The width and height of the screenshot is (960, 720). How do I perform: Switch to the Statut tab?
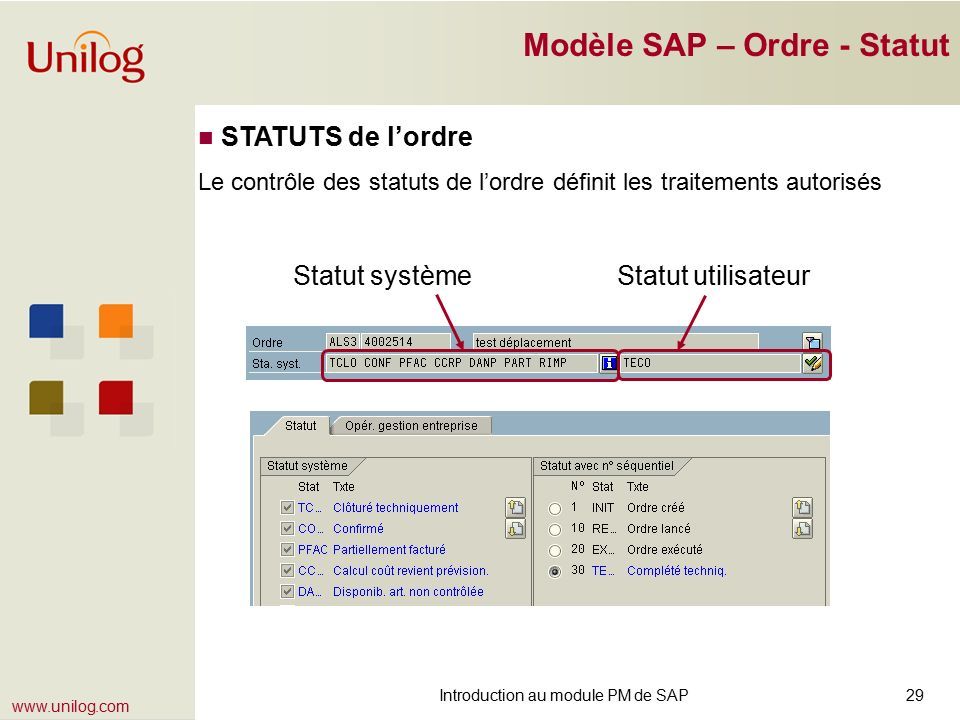pyautogui.click(x=300, y=426)
